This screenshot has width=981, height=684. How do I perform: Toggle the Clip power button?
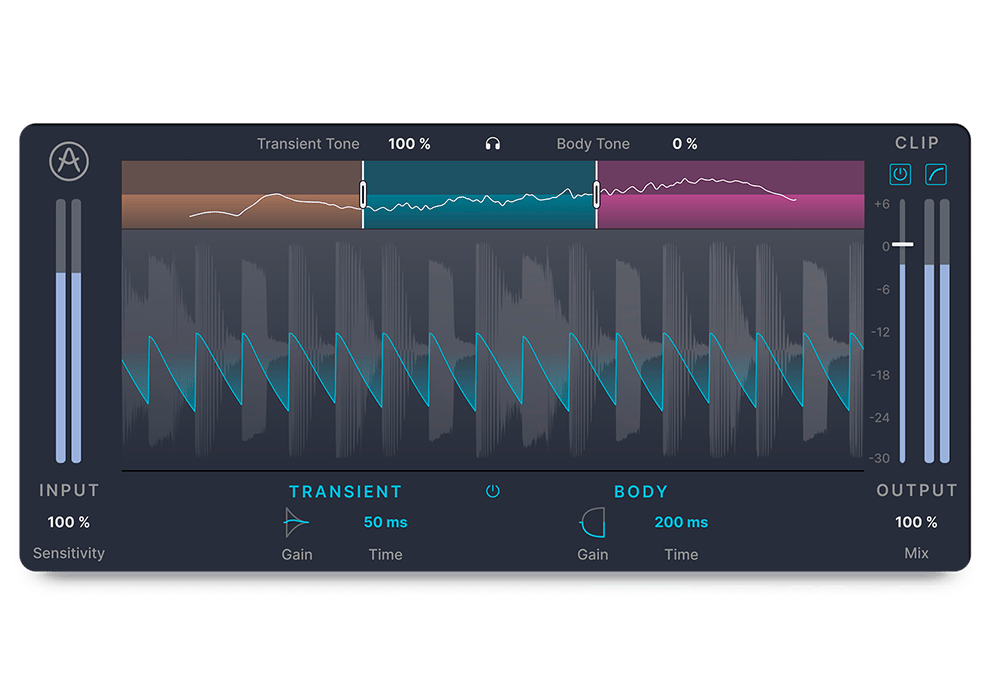pyautogui.click(x=900, y=174)
